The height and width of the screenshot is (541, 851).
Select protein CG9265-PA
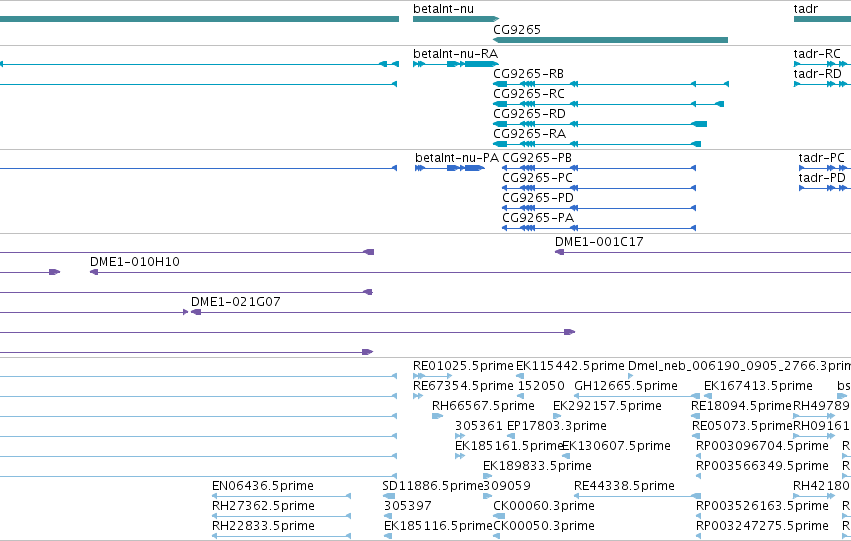tap(599, 228)
